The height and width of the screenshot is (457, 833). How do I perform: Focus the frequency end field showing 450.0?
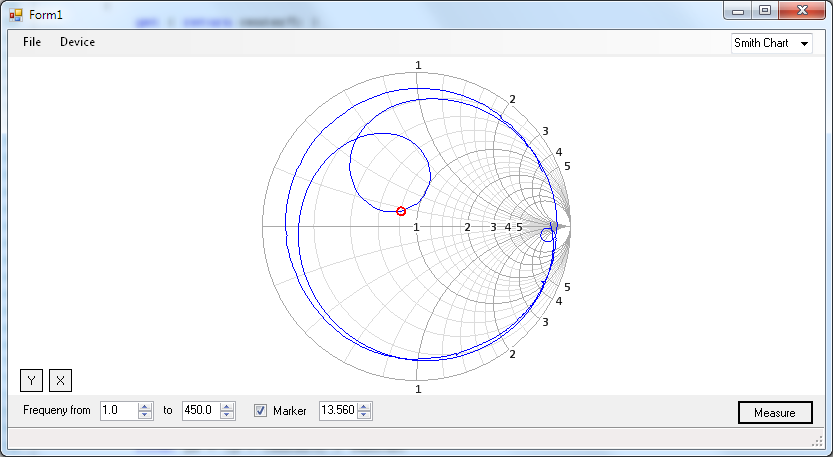(200, 410)
